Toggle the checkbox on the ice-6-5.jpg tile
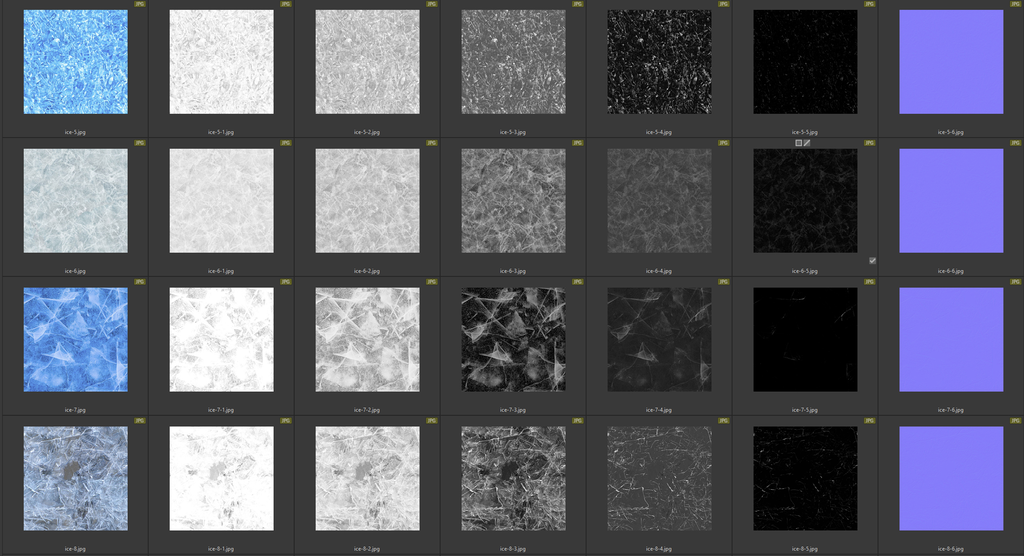This screenshot has height=556, width=1024. coord(872,260)
